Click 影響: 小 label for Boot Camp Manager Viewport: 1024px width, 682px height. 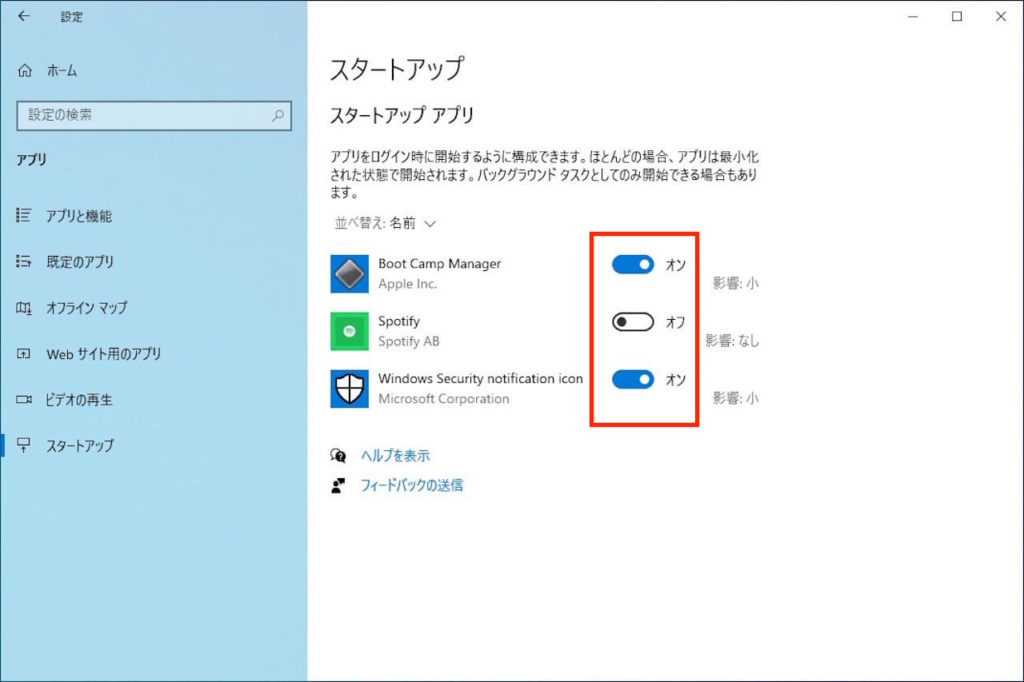point(735,283)
